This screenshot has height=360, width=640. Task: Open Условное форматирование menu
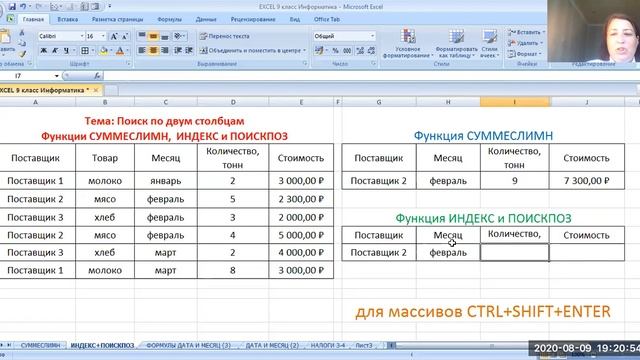[x=408, y=43]
